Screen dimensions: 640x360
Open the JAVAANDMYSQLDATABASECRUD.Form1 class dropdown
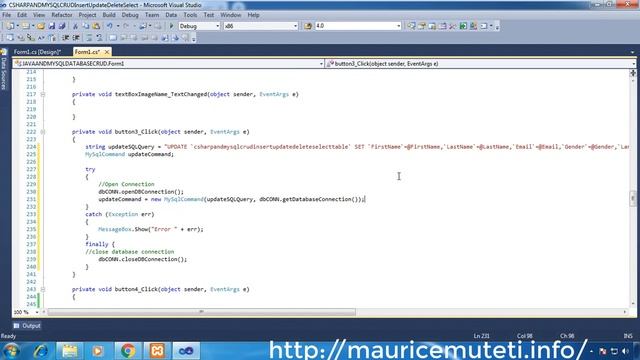coord(321,64)
